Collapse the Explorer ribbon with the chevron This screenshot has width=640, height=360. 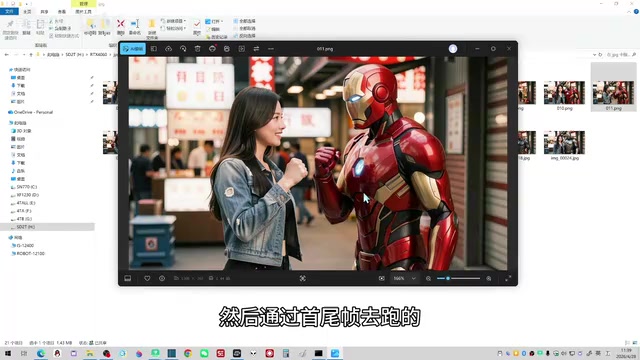point(629,12)
